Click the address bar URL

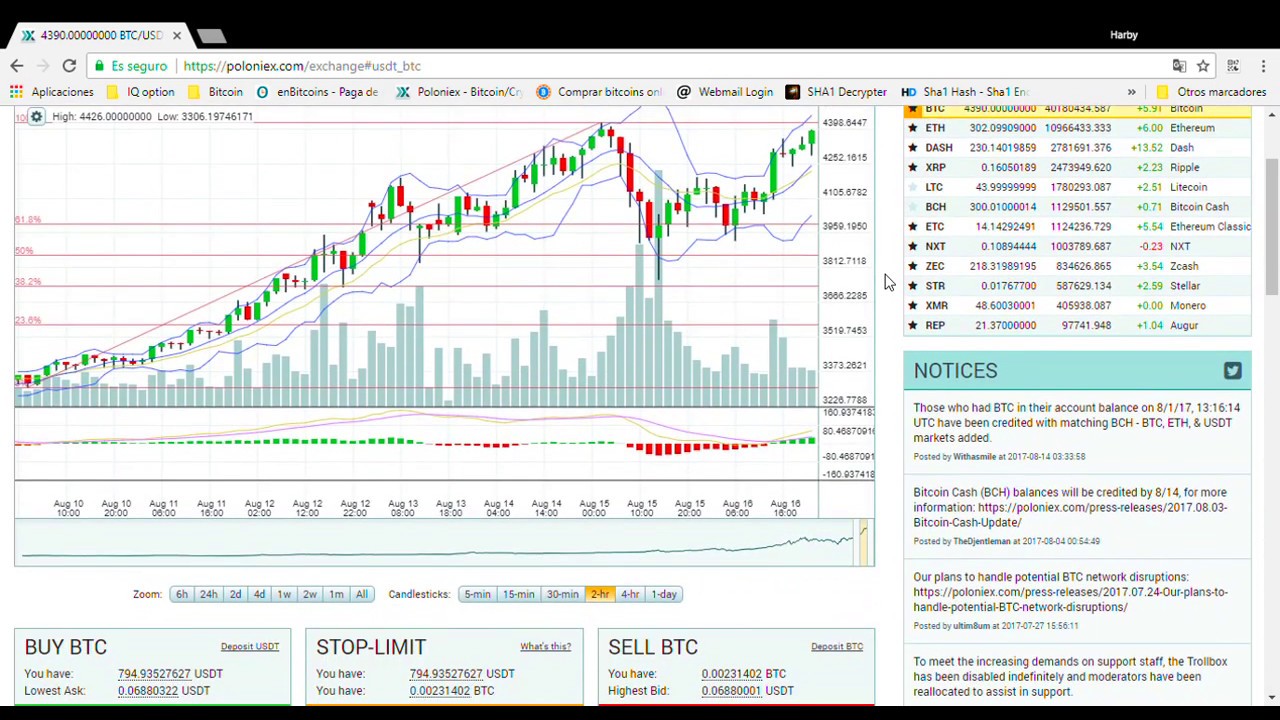[302, 66]
